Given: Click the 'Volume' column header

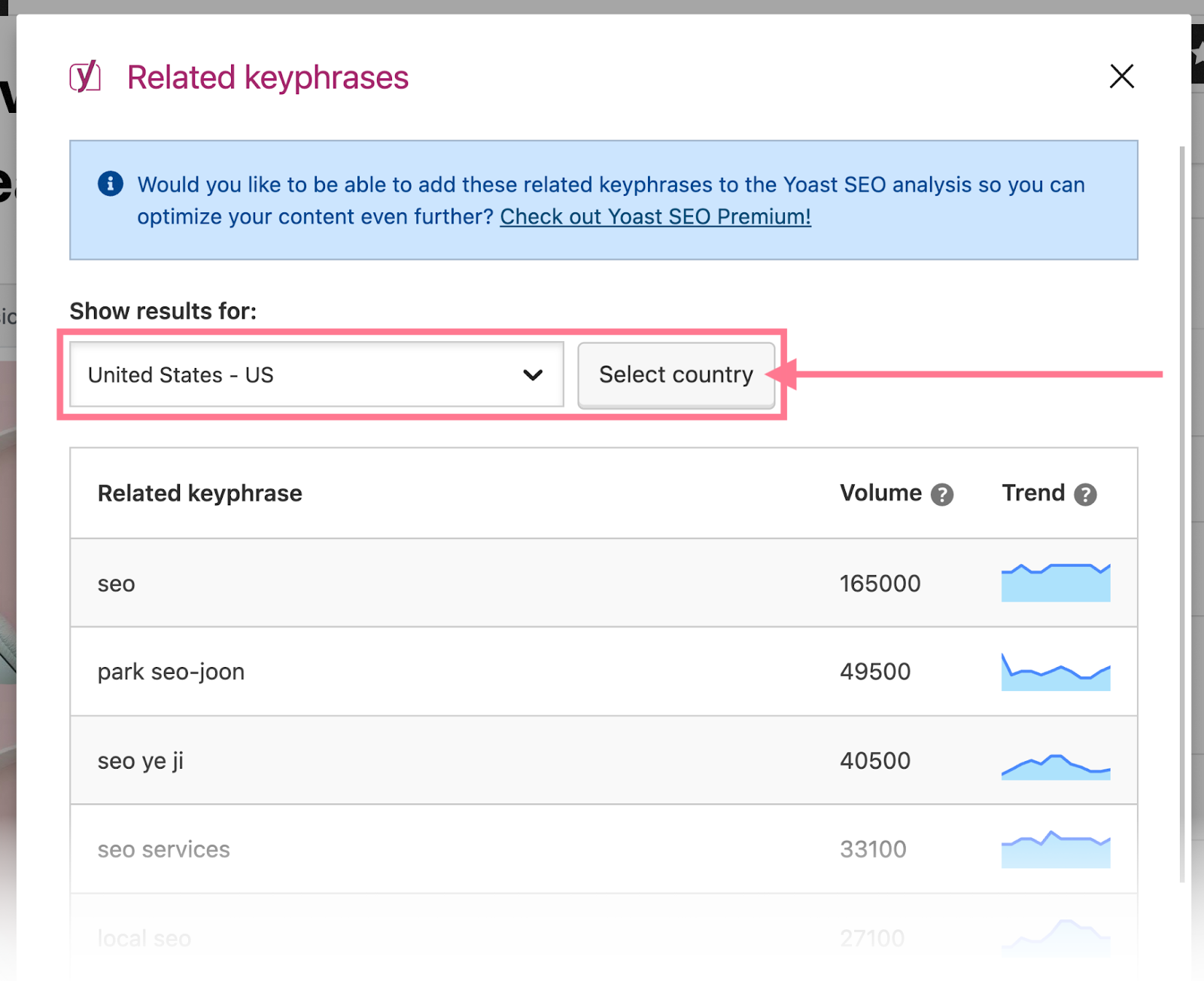Looking at the screenshot, I should coord(880,493).
